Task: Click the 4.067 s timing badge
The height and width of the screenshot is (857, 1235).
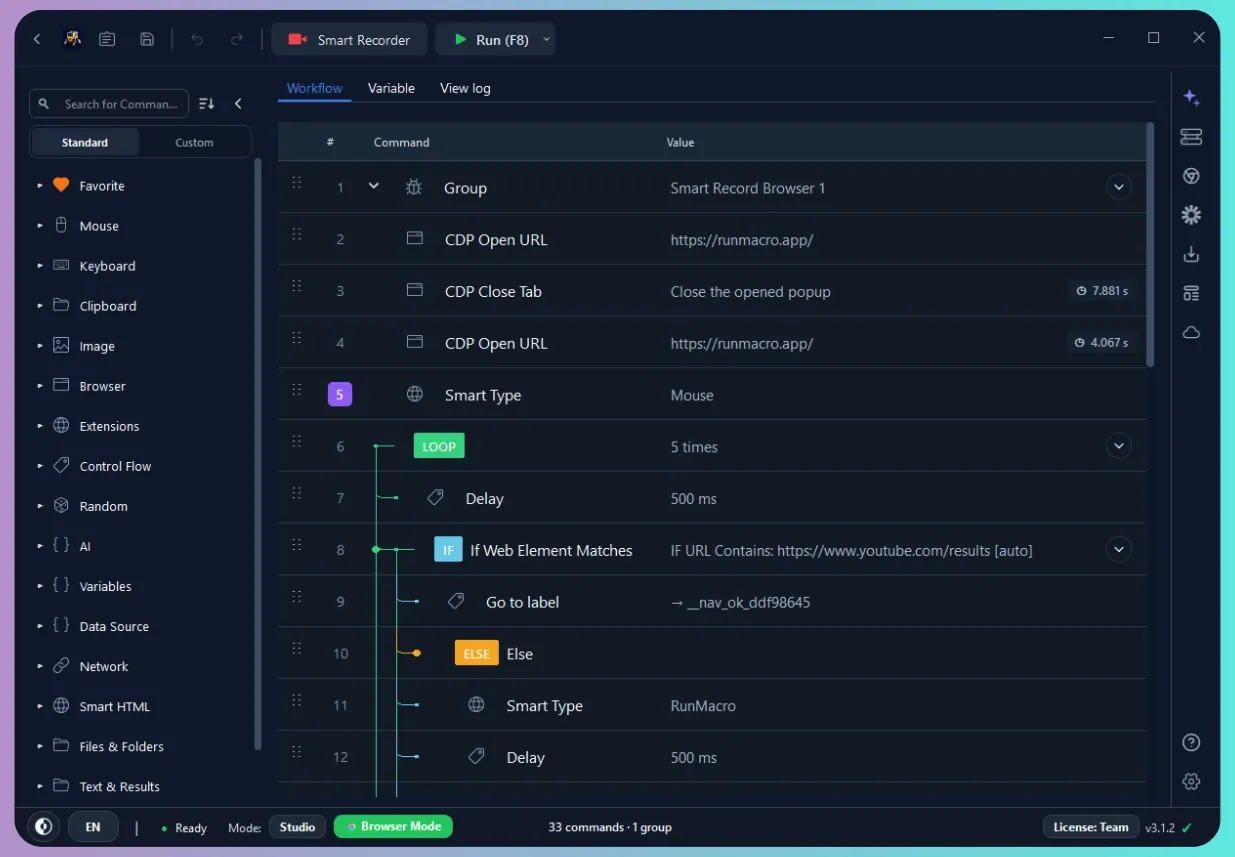Action: pyautogui.click(x=1103, y=342)
